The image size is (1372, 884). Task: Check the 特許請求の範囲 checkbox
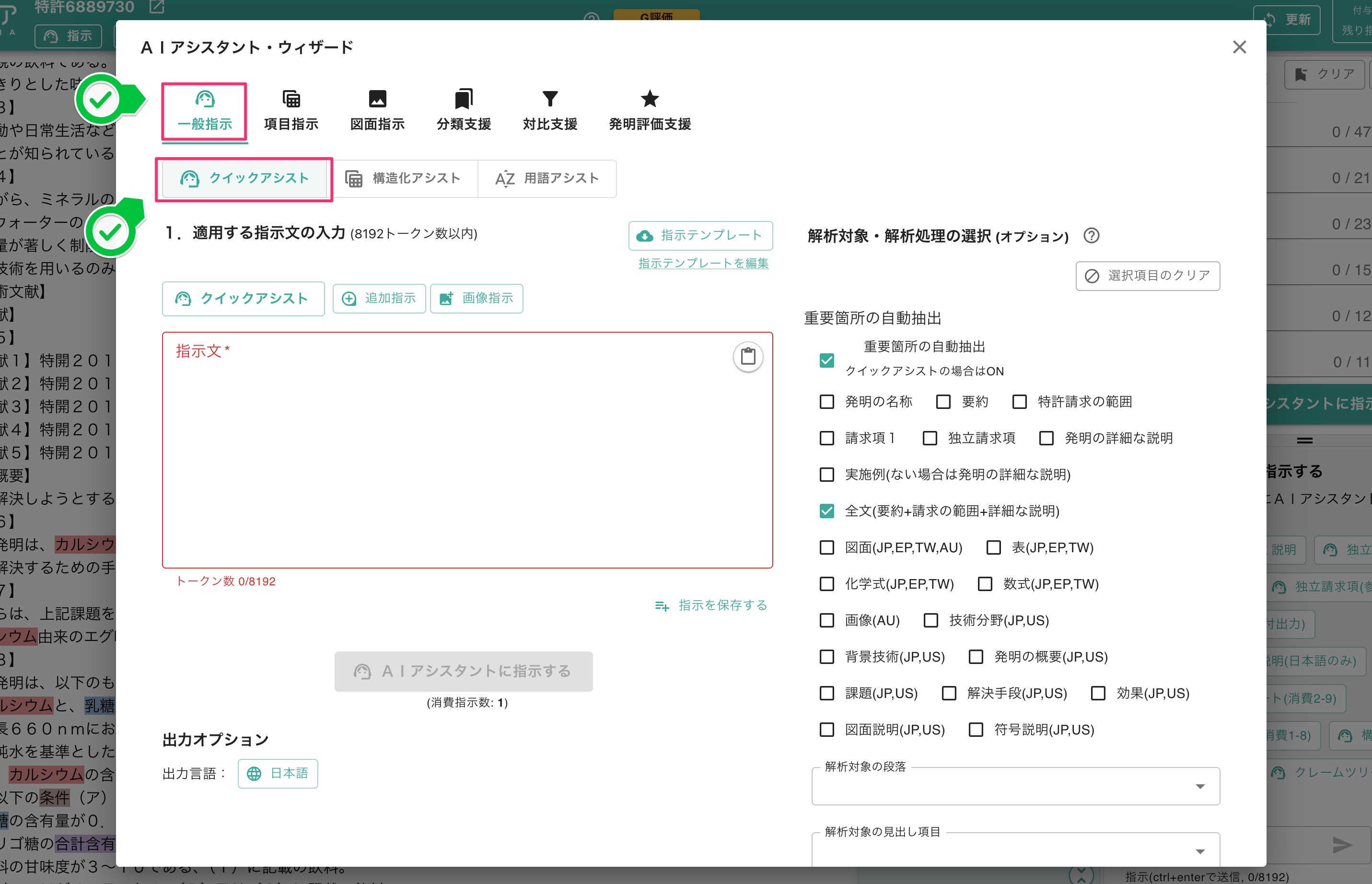click(1020, 402)
